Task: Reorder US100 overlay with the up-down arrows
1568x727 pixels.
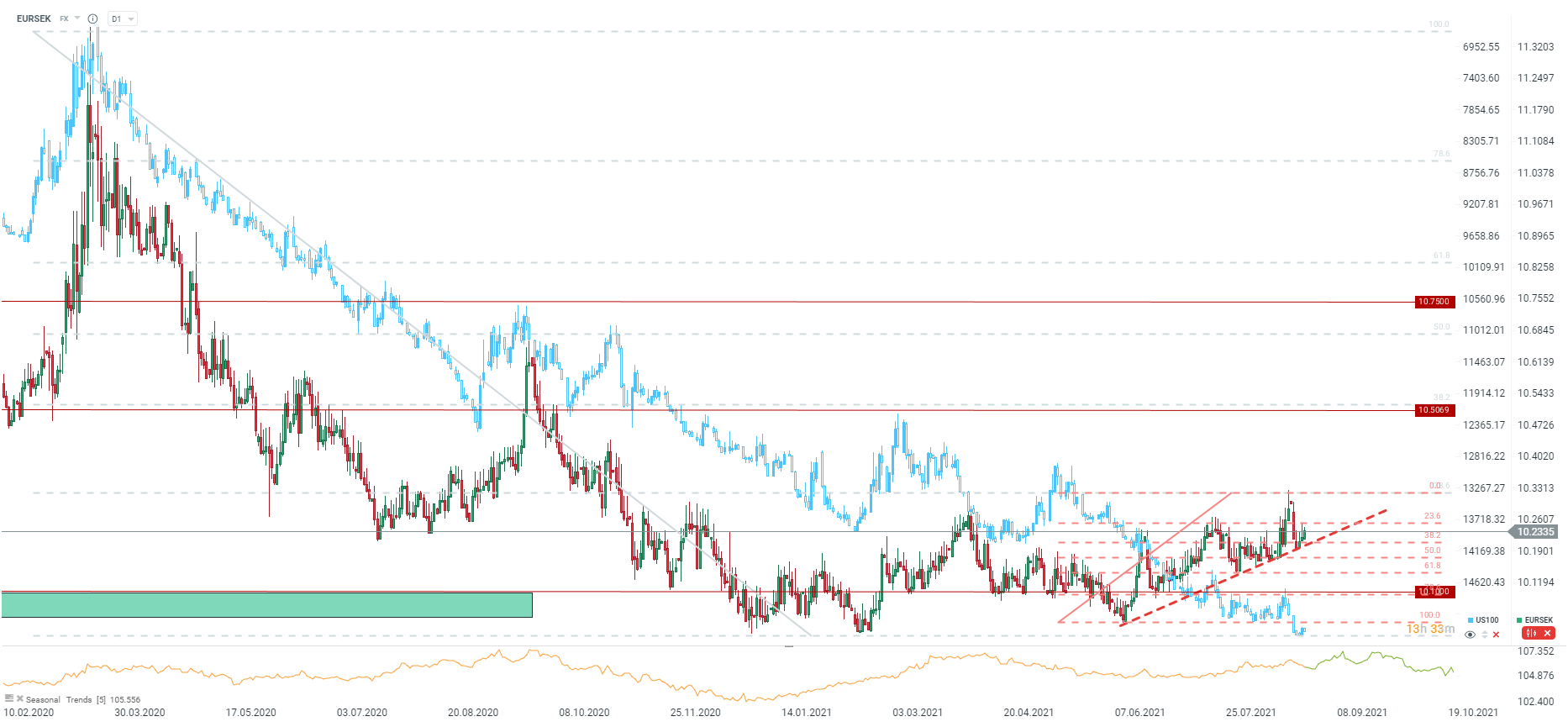Action: [1484, 635]
